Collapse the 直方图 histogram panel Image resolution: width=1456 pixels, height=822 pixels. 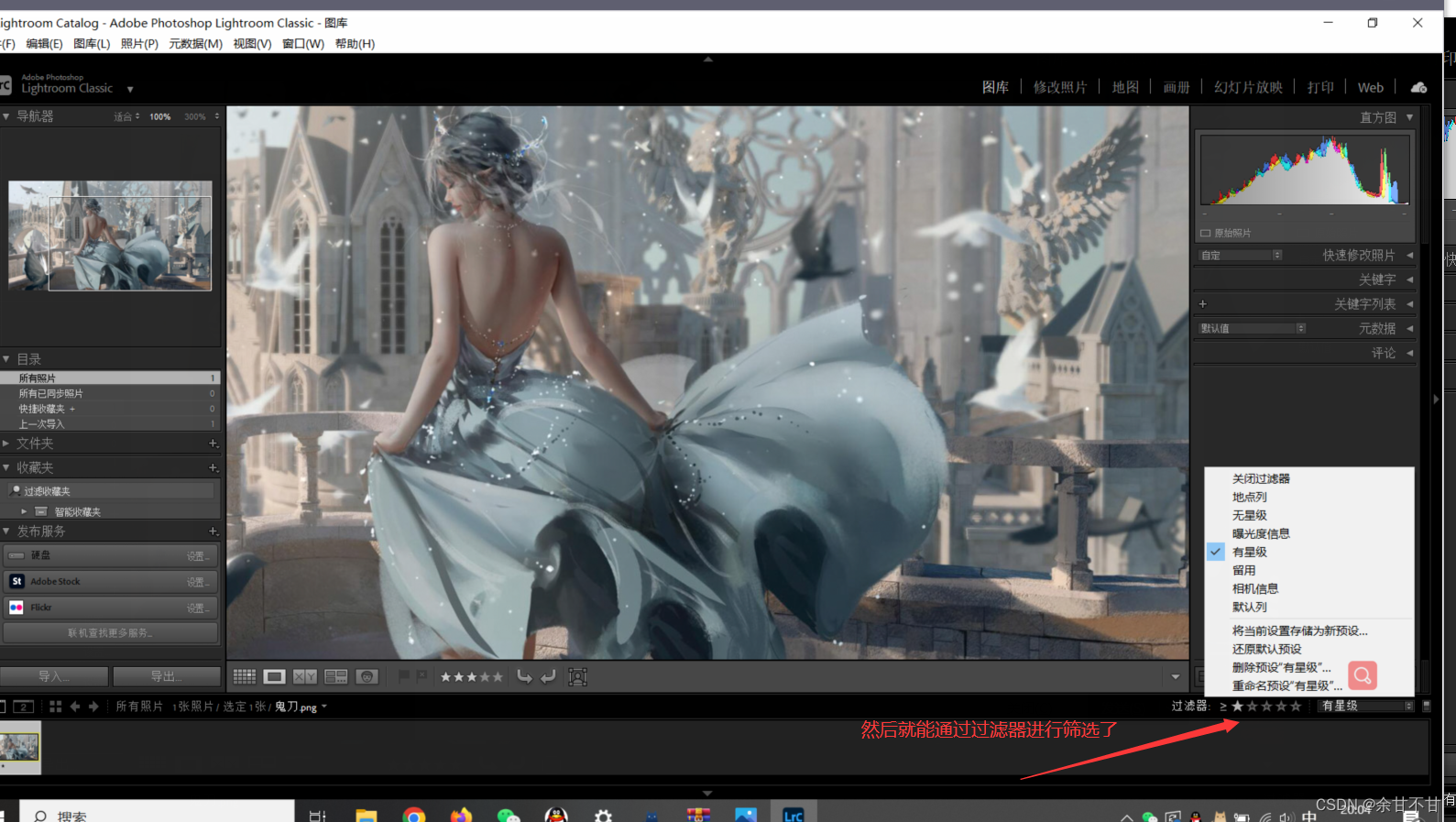1409,117
